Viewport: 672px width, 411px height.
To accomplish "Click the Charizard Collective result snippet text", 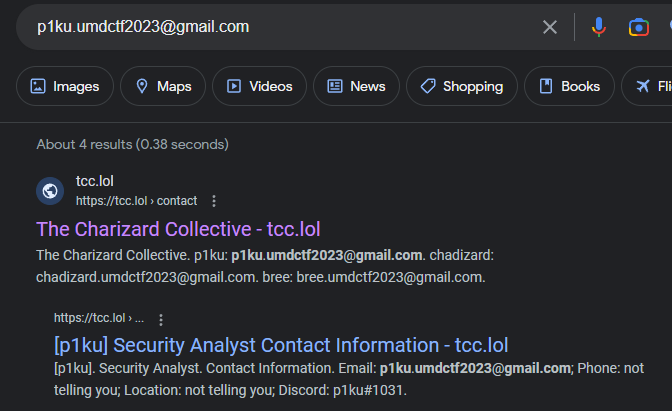I will tap(260, 265).
